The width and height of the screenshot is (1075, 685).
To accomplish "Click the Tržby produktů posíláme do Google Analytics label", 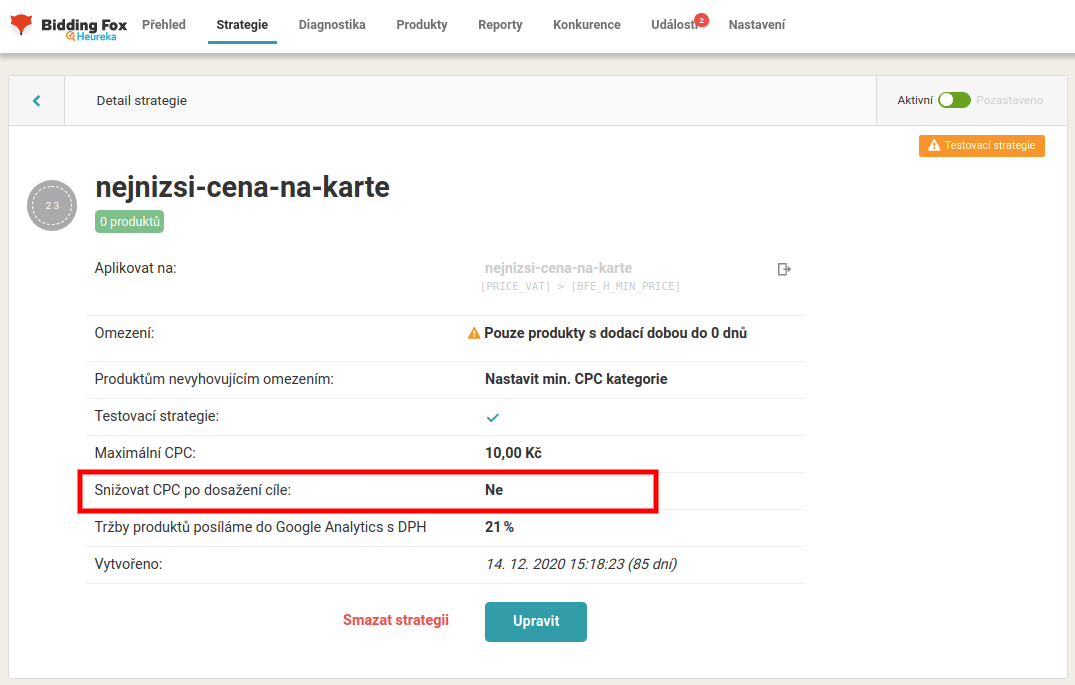I will [261, 527].
